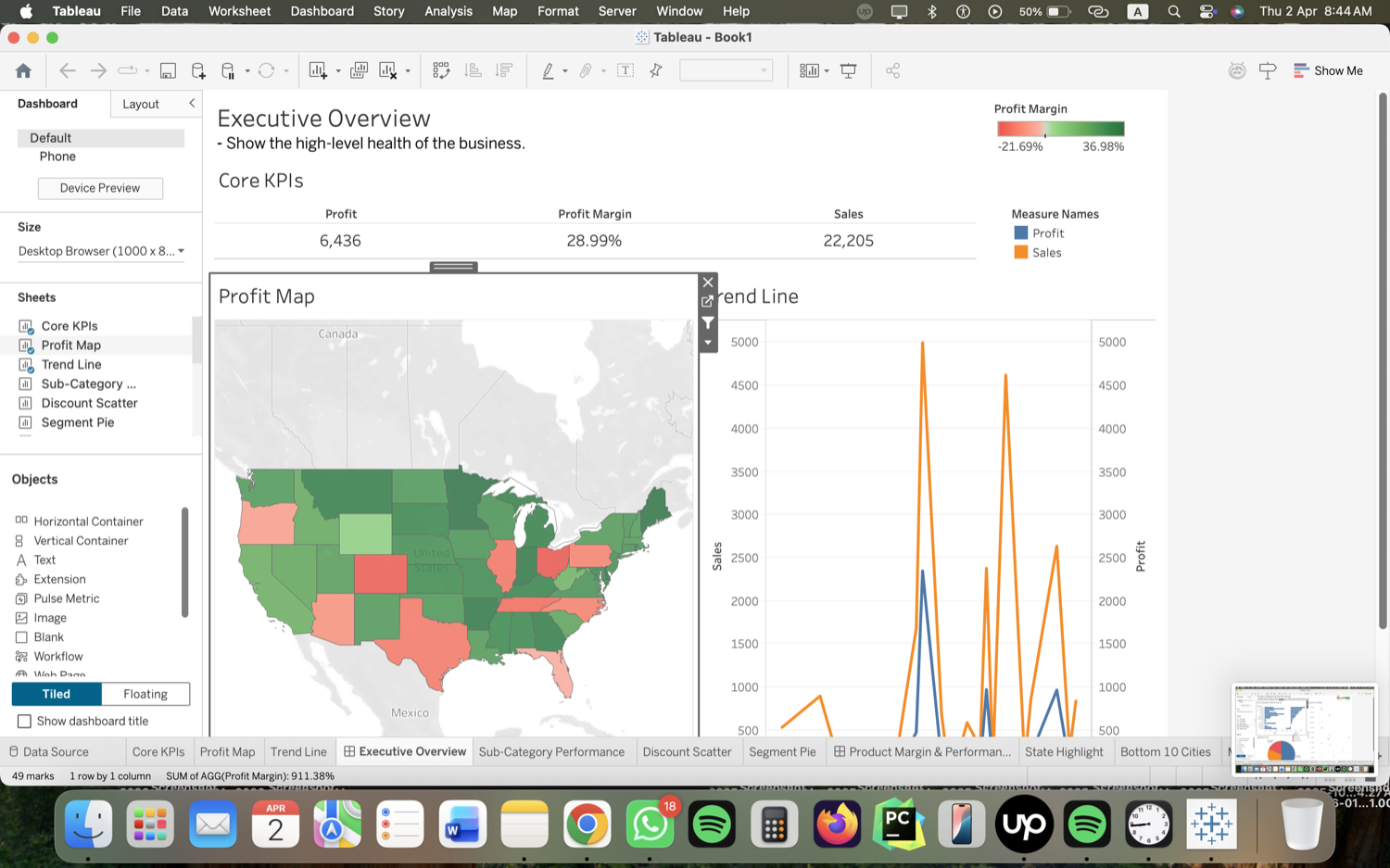
Task: Open the Worksheet menu
Action: [239, 11]
